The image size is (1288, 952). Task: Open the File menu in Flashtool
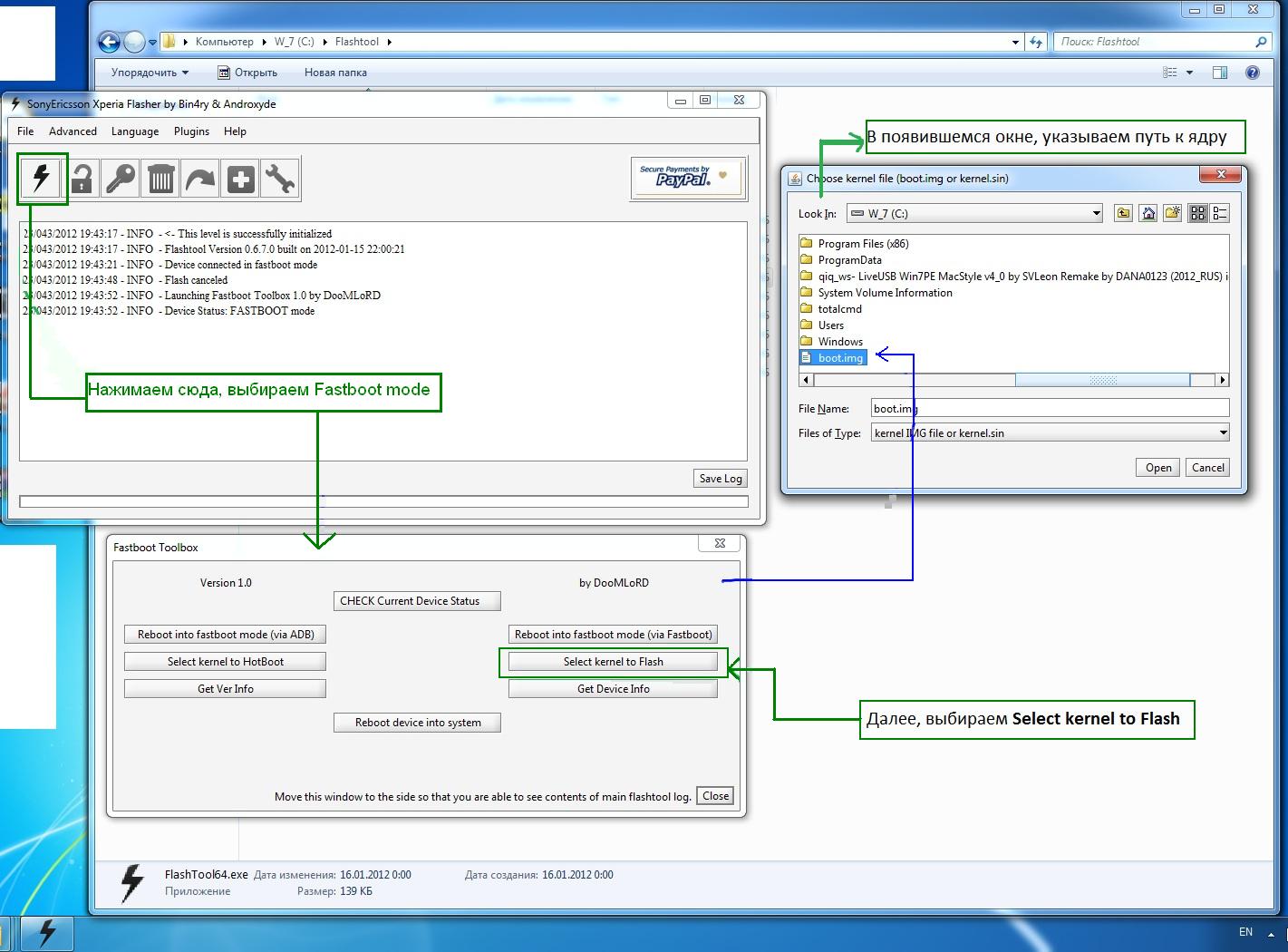click(x=25, y=131)
